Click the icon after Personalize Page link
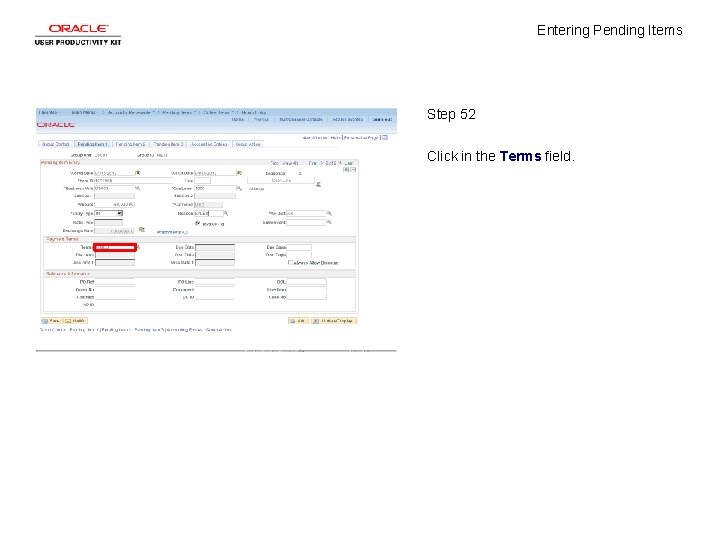720x540 pixels. (385, 137)
